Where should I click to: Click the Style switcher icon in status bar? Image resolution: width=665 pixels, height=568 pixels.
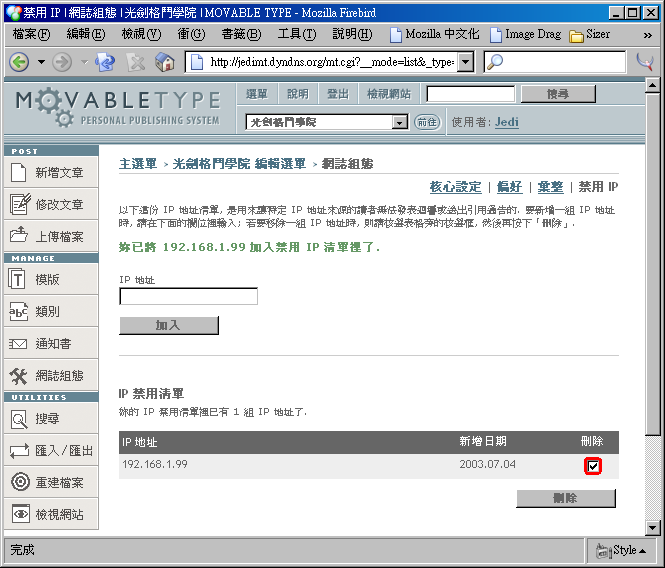click(602, 551)
